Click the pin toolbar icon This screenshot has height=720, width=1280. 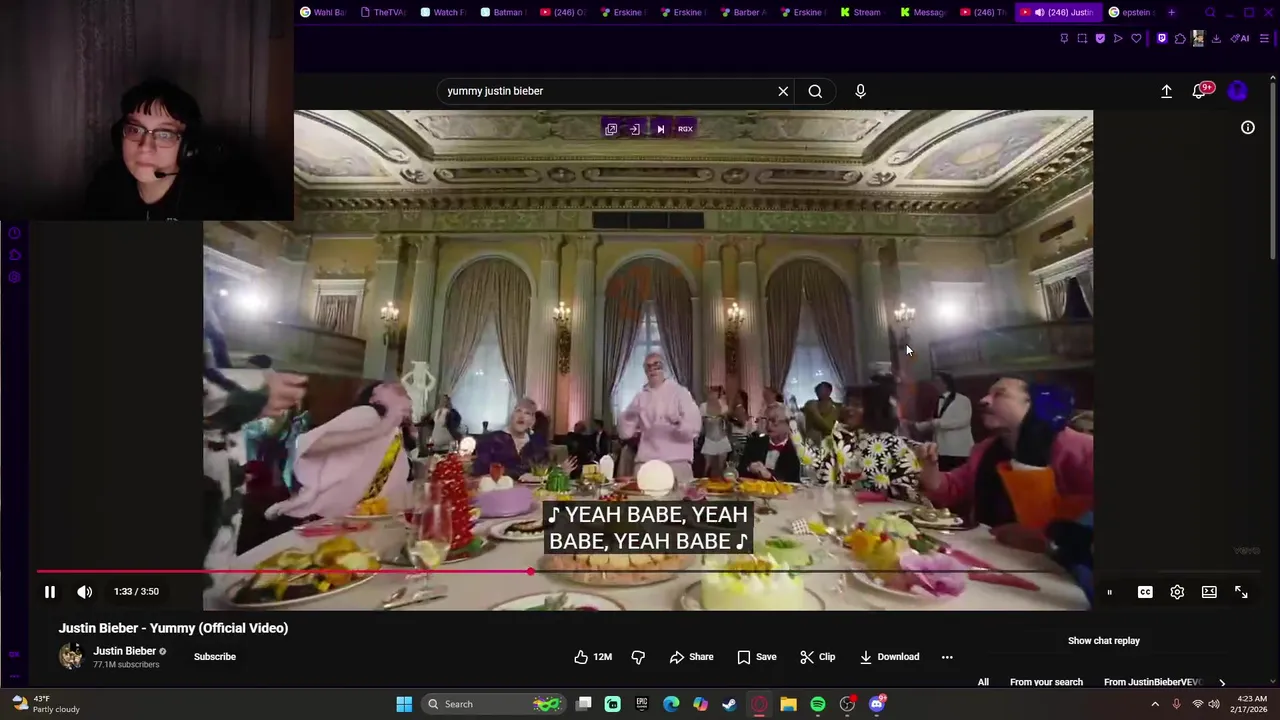[x=1064, y=38]
